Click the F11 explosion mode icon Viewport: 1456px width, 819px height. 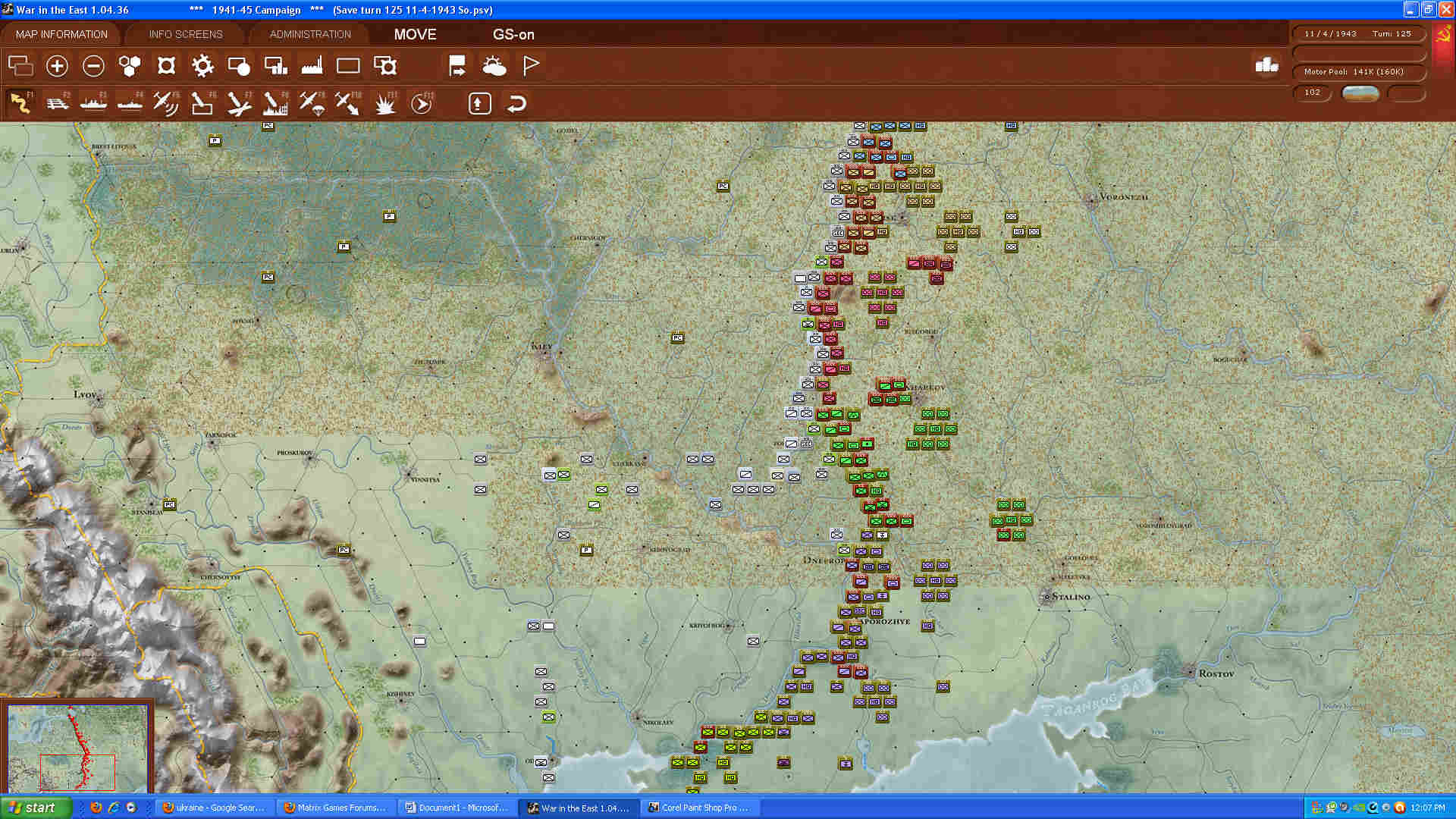click(x=385, y=103)
